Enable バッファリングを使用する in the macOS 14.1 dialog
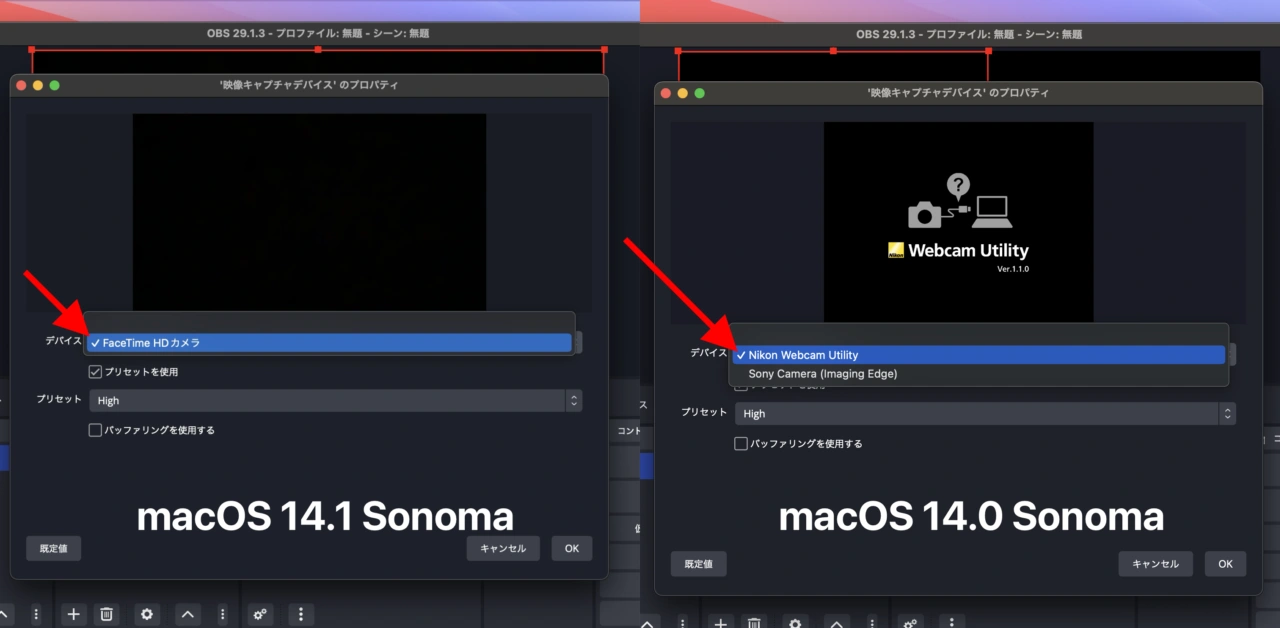1280x628 pixels. (x=95, y=430)
